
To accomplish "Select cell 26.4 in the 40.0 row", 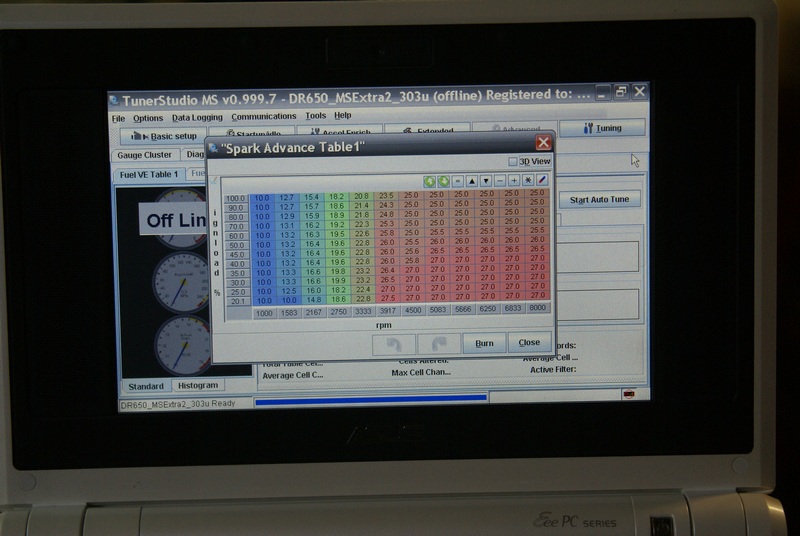I will pyautogui.click(x=387, y=270).
